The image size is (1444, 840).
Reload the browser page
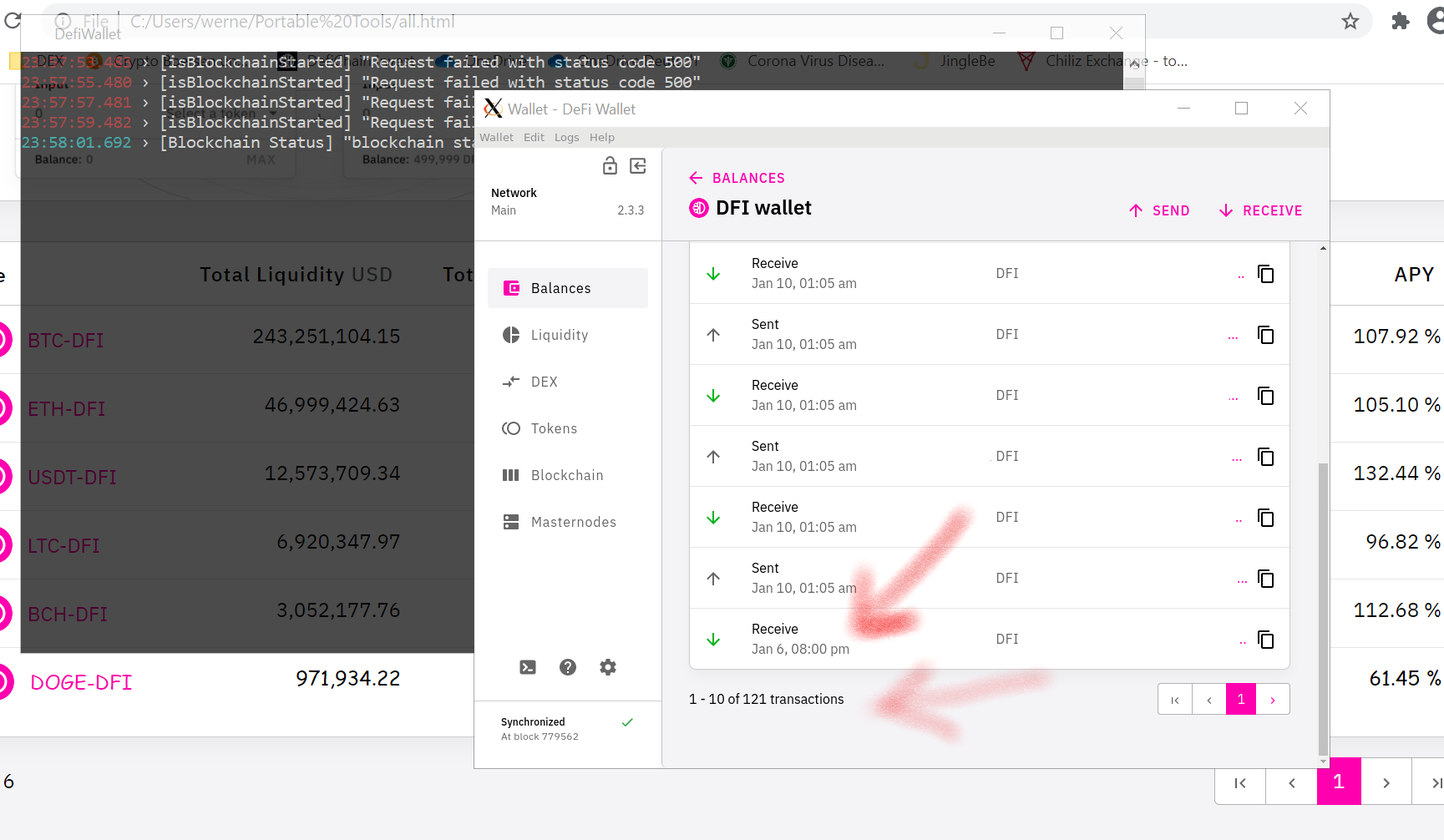click(13, 20)
